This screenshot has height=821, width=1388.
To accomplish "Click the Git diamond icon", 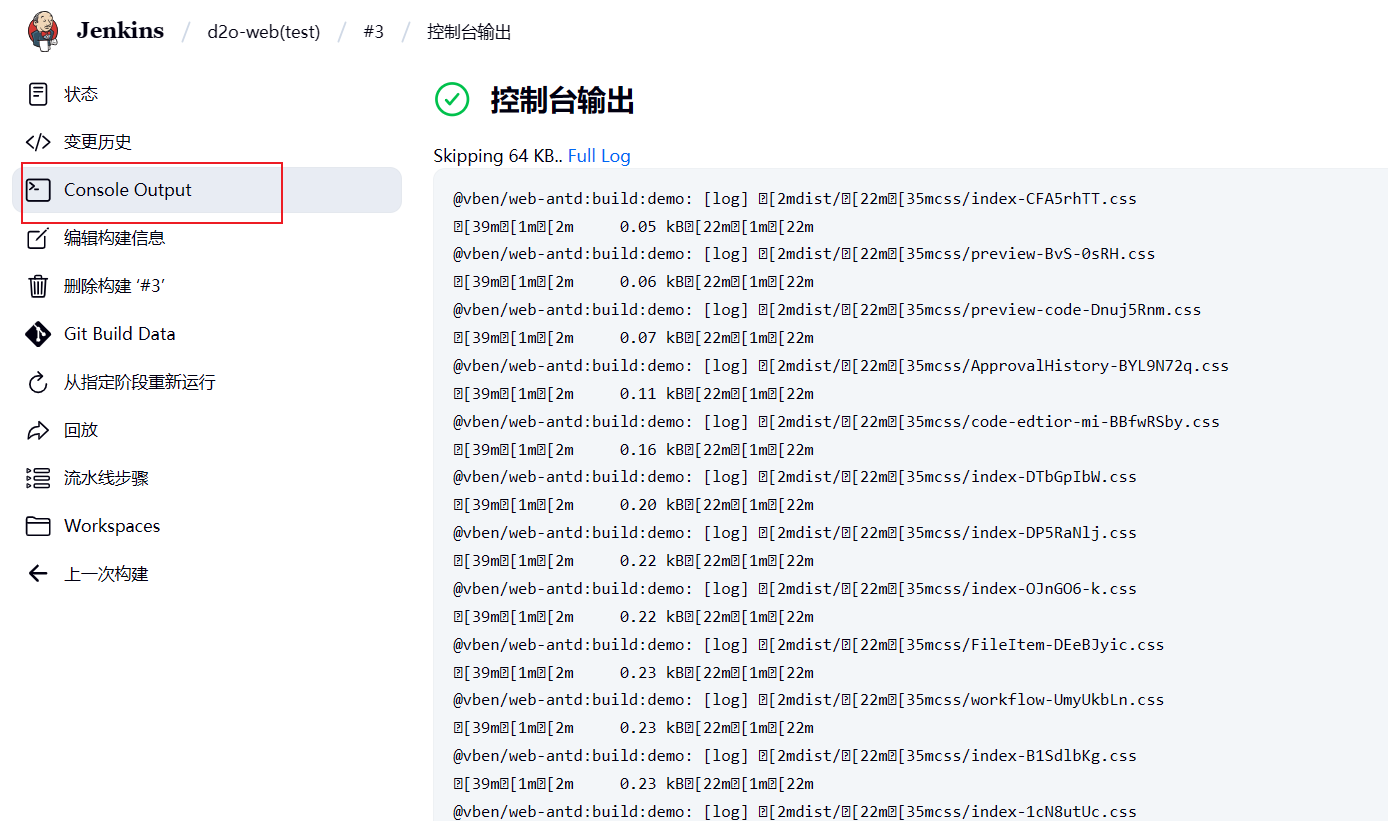I will (x=38, y=334).
